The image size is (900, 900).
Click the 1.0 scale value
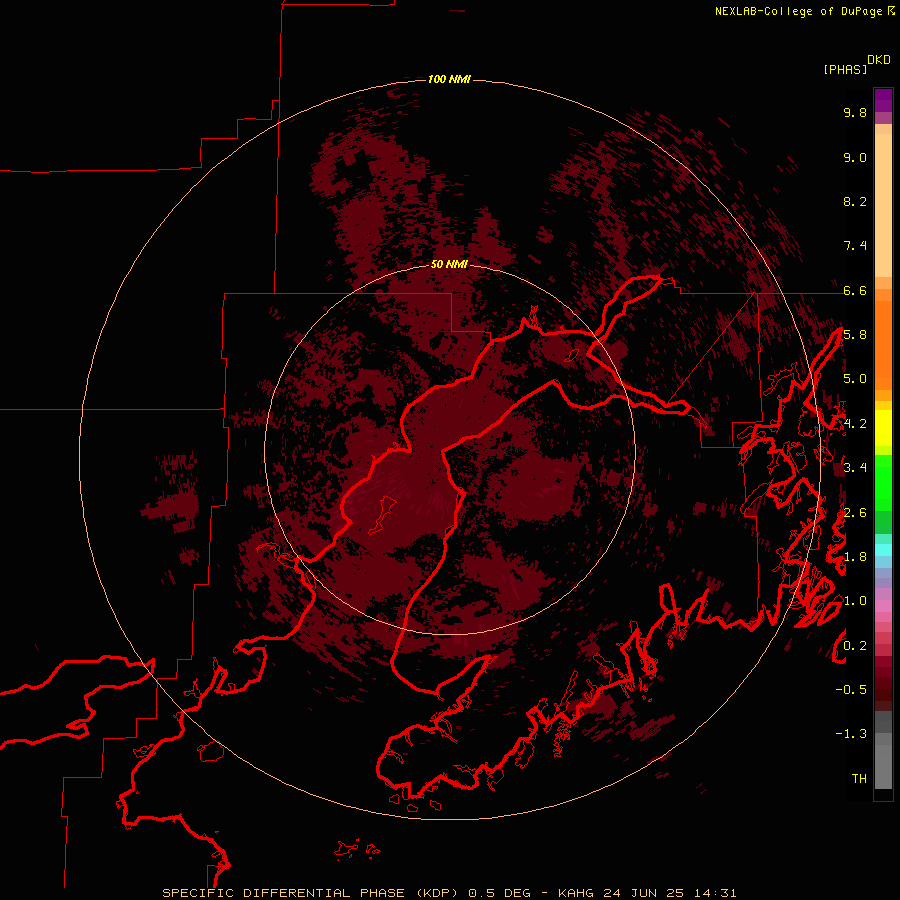point(855,601)
